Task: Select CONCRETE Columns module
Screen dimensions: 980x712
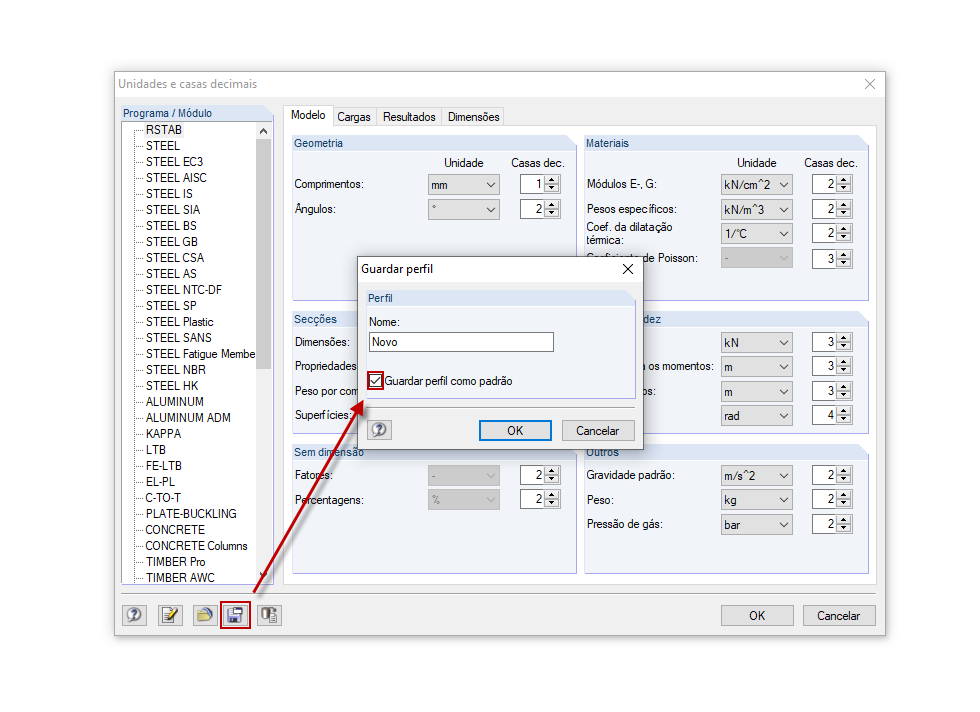Action: (x=196, y=546)
